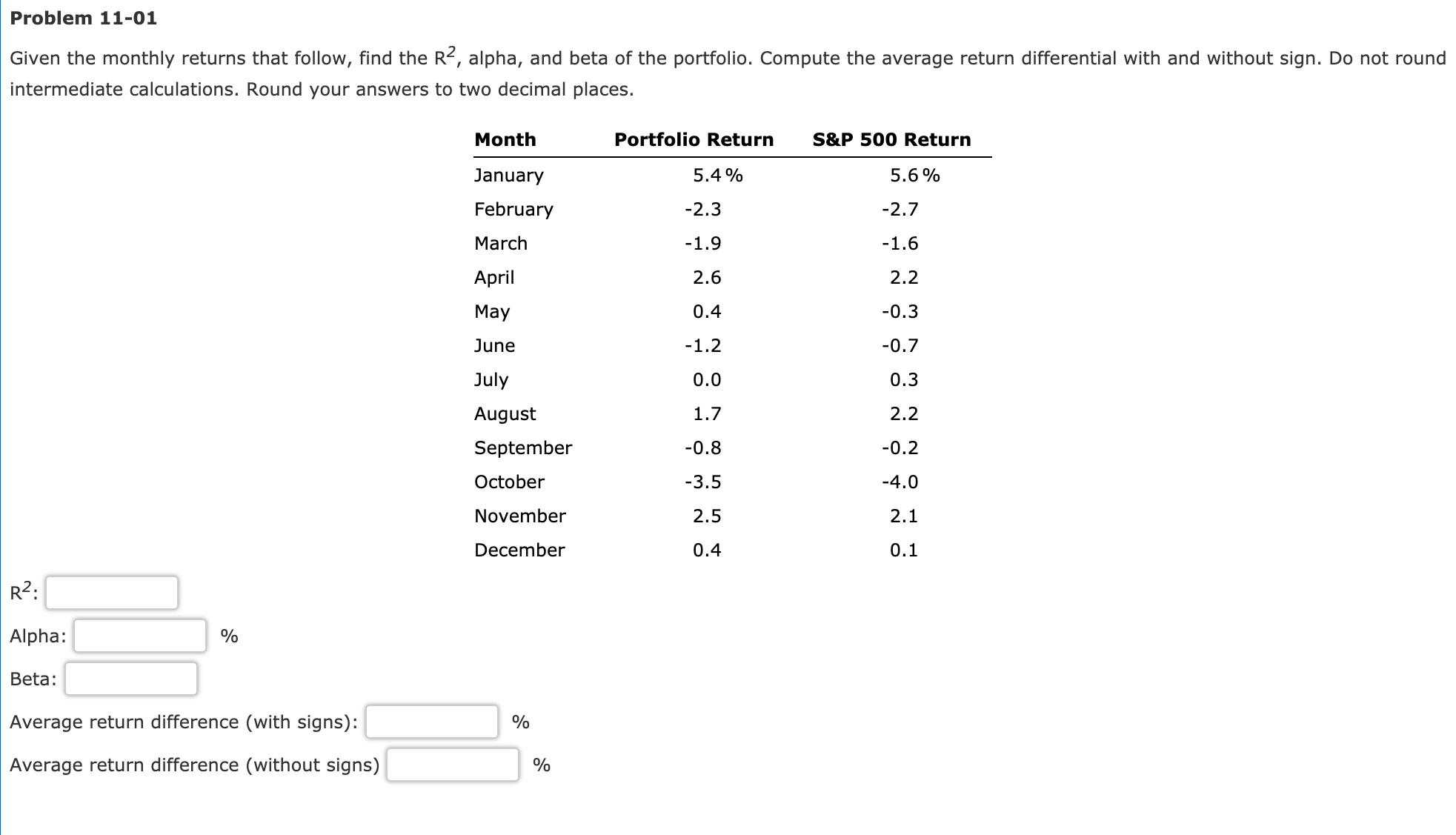This screenshot has width=1456, height=835.
Task: Click the average return difference without signs field
Action: pyautogui.click(x=451, y=764)
